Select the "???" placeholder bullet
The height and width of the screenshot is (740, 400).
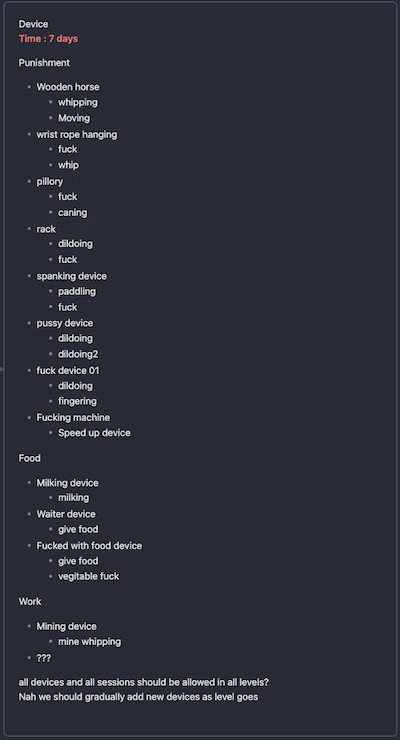[44, 658]
